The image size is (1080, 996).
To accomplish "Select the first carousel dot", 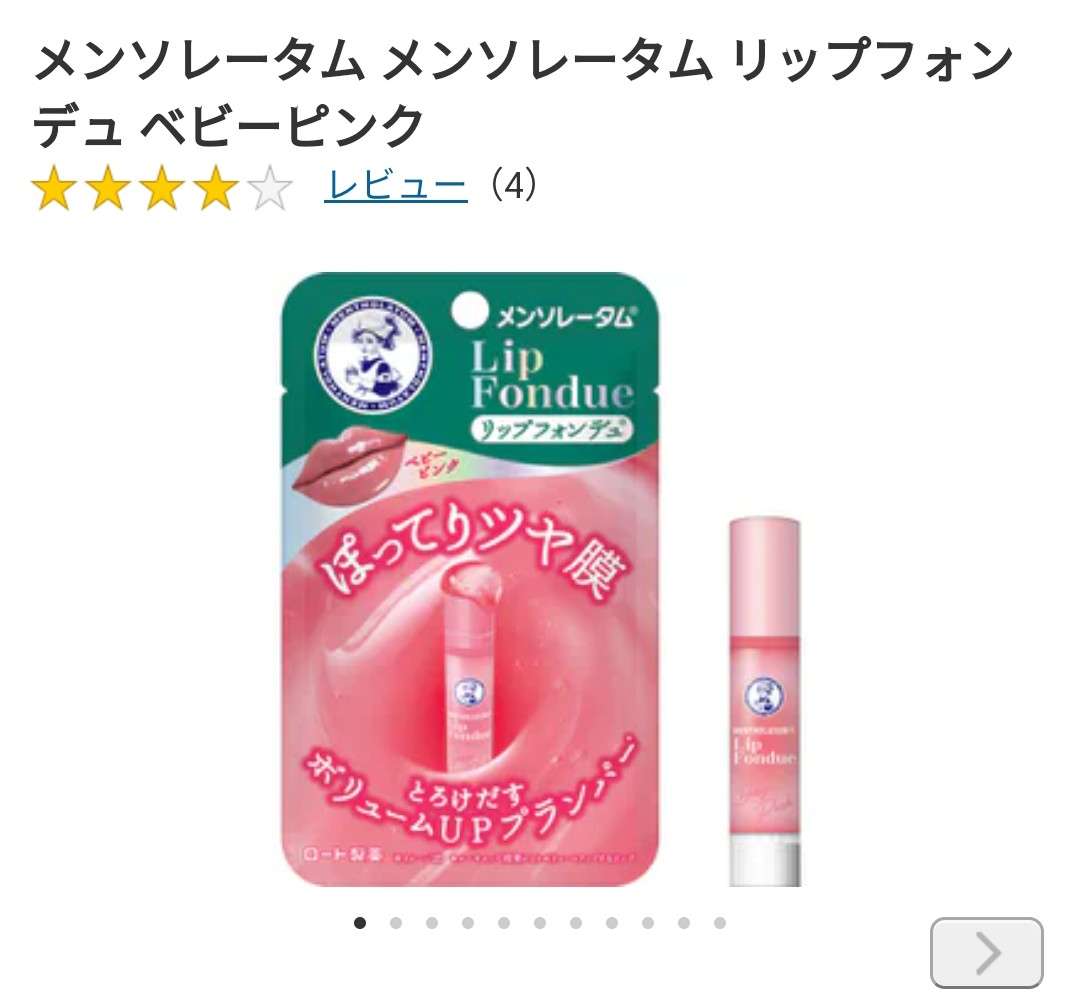I will click(x=360, y=923).
